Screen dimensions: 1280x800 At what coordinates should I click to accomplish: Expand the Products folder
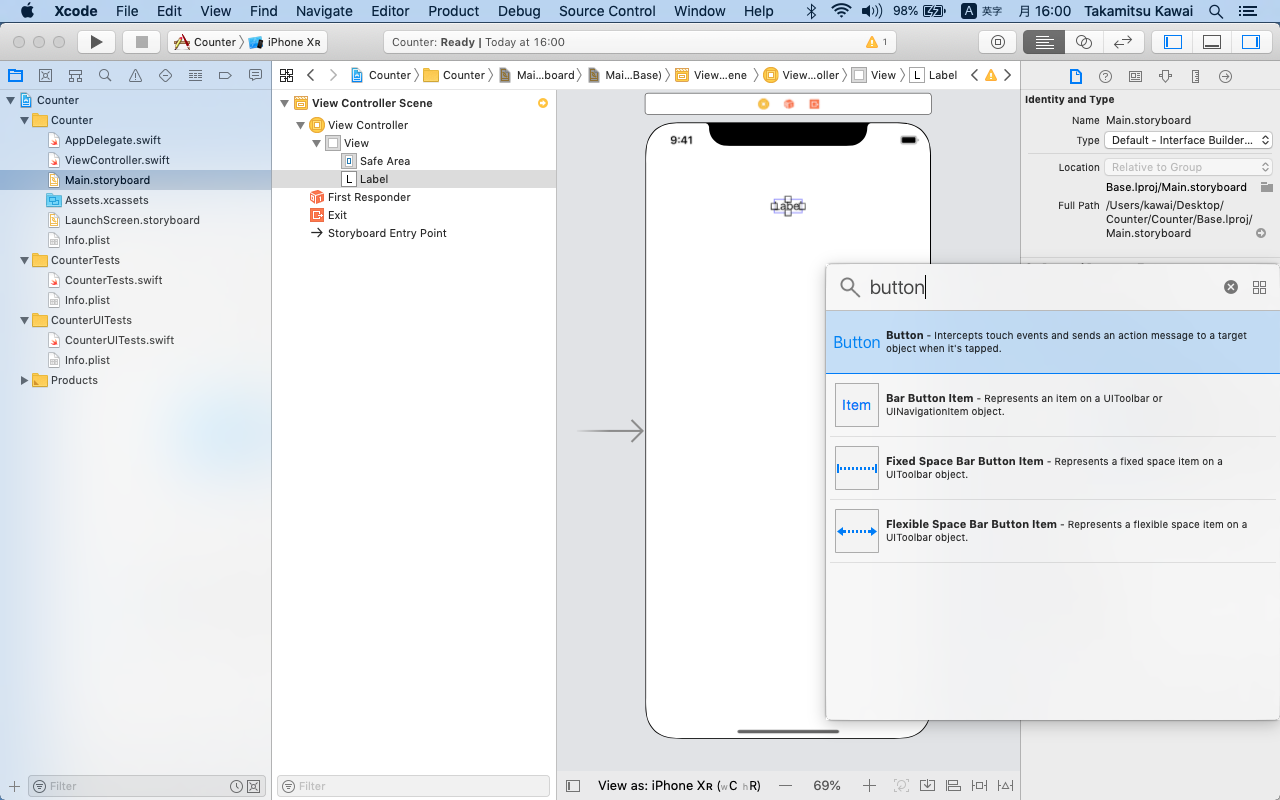pyautogui.click(x=24, y=380)
